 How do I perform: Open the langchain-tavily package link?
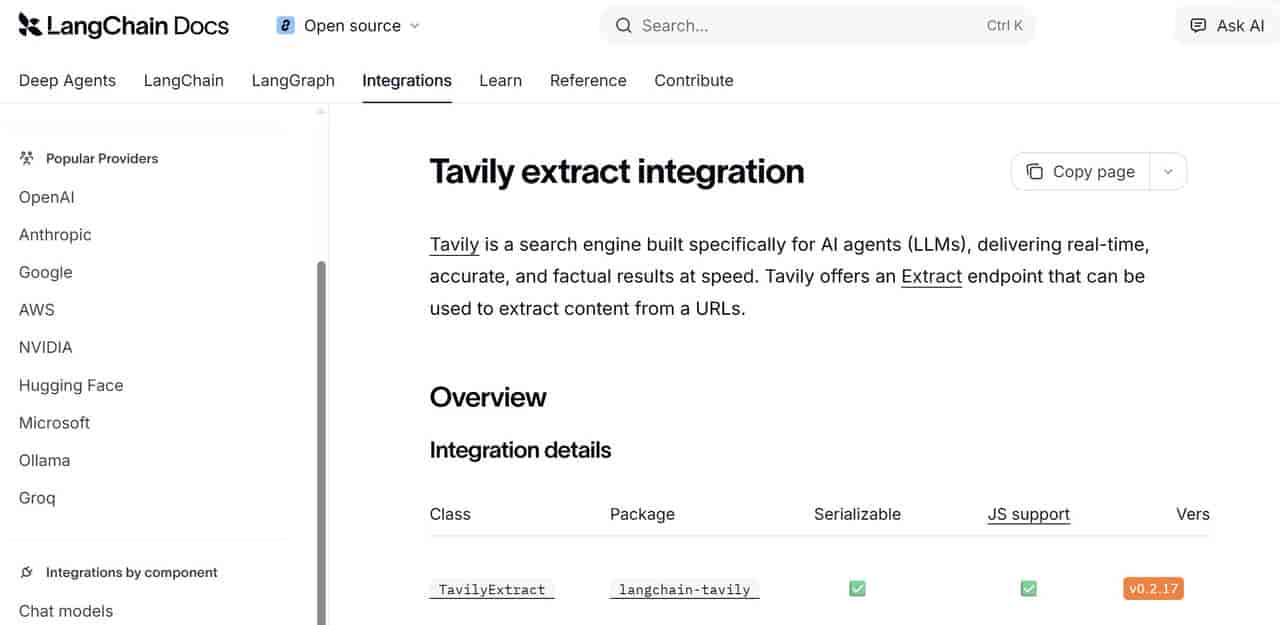(685, 589)
